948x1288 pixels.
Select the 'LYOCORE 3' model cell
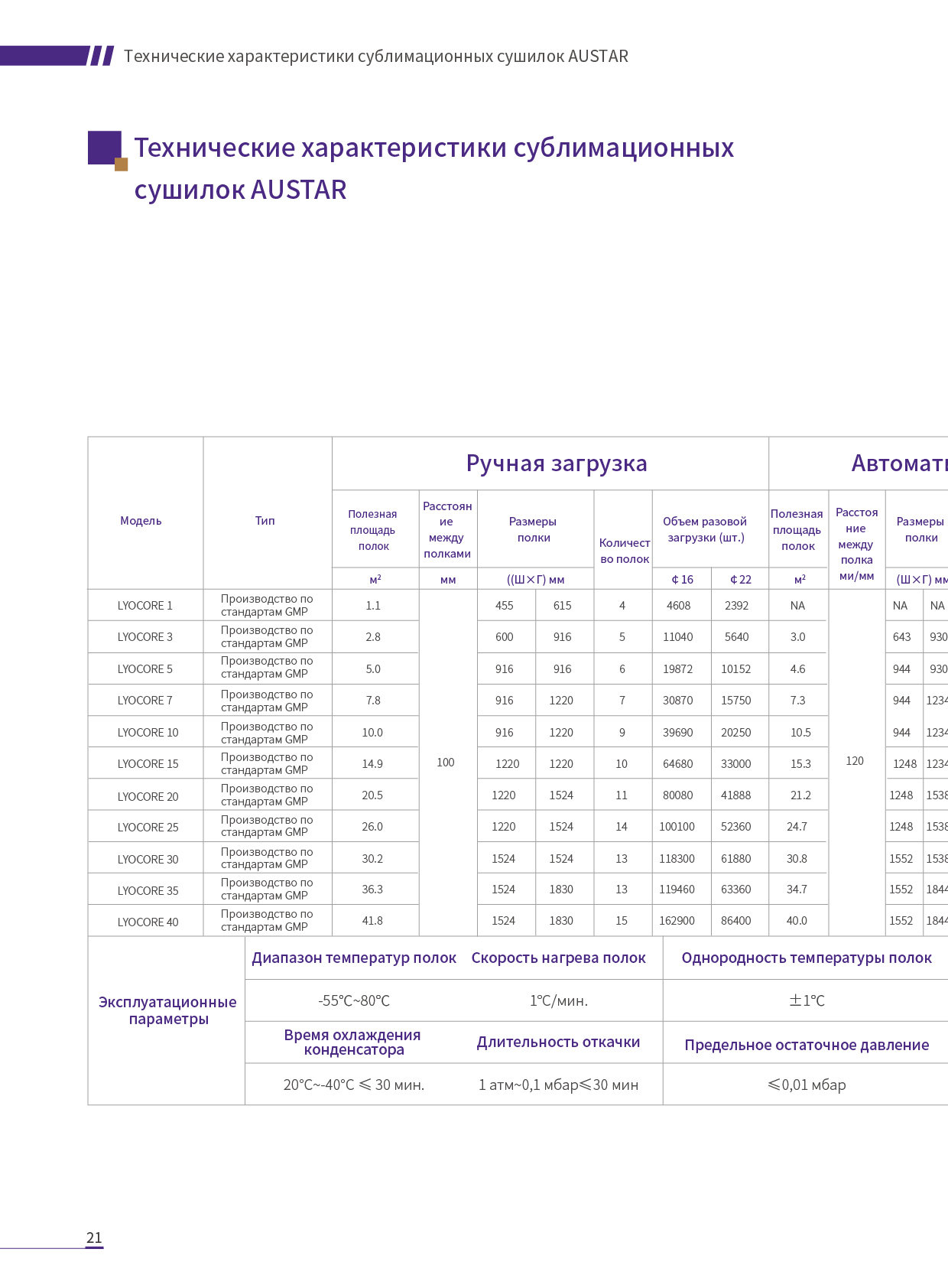(x=145, y=637)
